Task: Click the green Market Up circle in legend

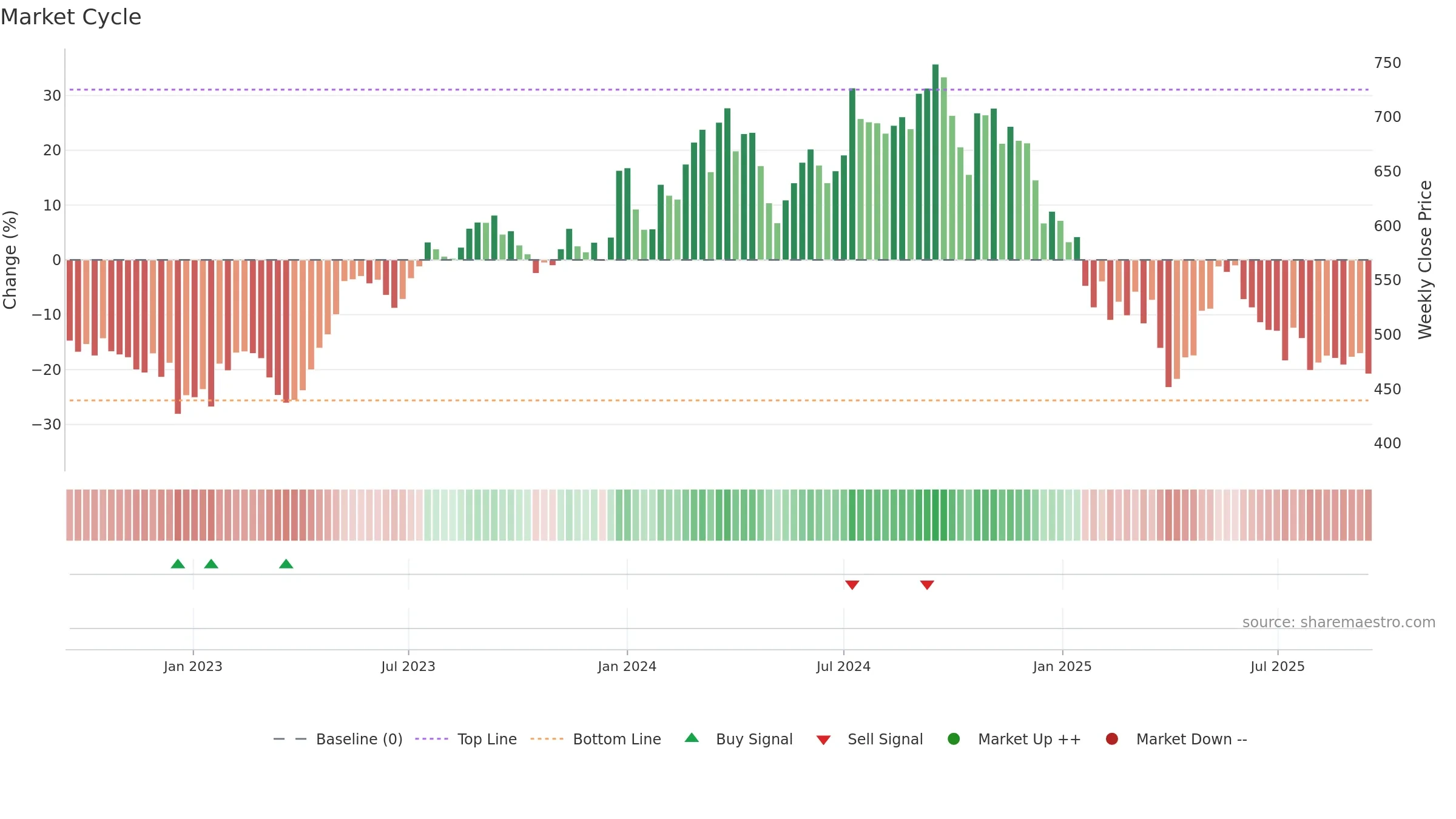Action: [x=954, y=739]
